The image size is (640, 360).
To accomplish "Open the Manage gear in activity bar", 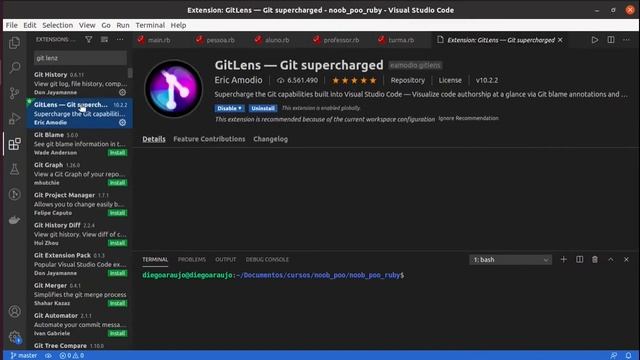I will 14,337.
